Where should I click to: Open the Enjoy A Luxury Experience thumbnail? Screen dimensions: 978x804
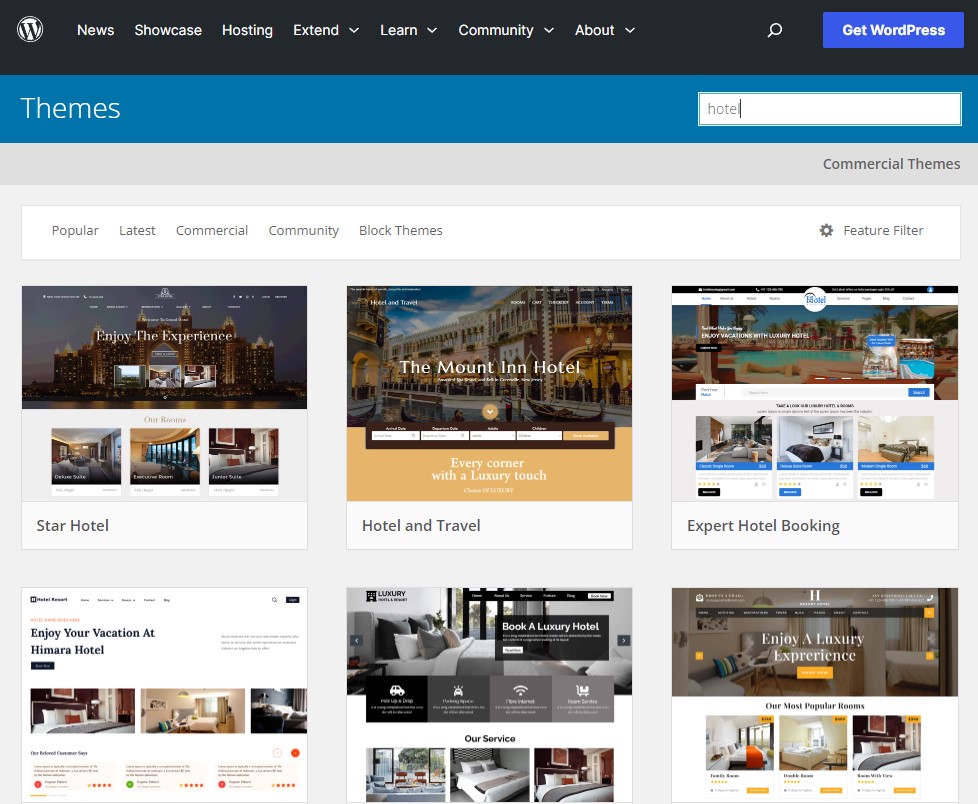point(815,695)
